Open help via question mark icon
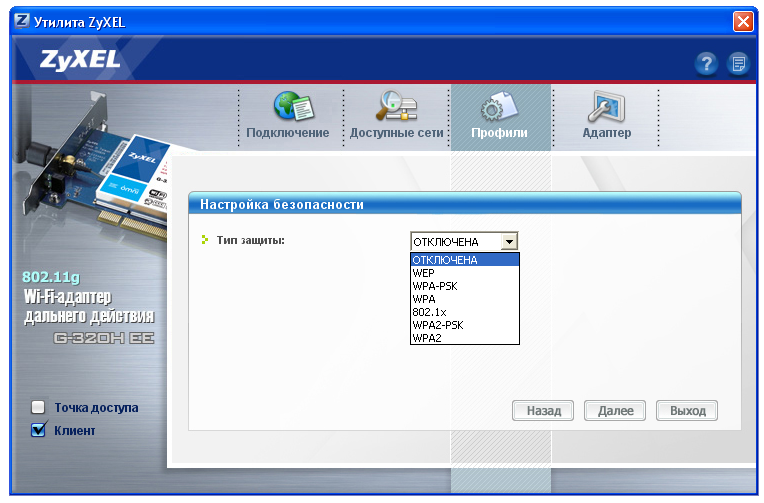This screenshot has height=503, width=764. (706, 63)
